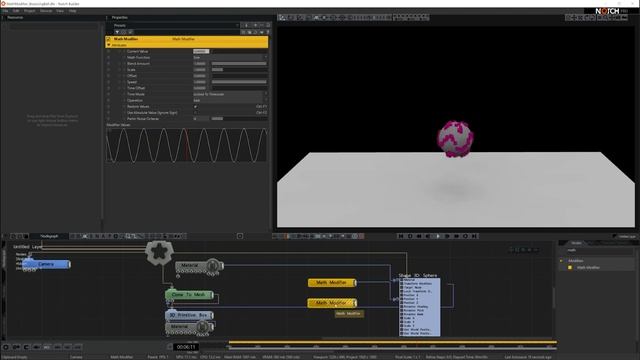Click the Speed slider bar

(x=239, y=82)
